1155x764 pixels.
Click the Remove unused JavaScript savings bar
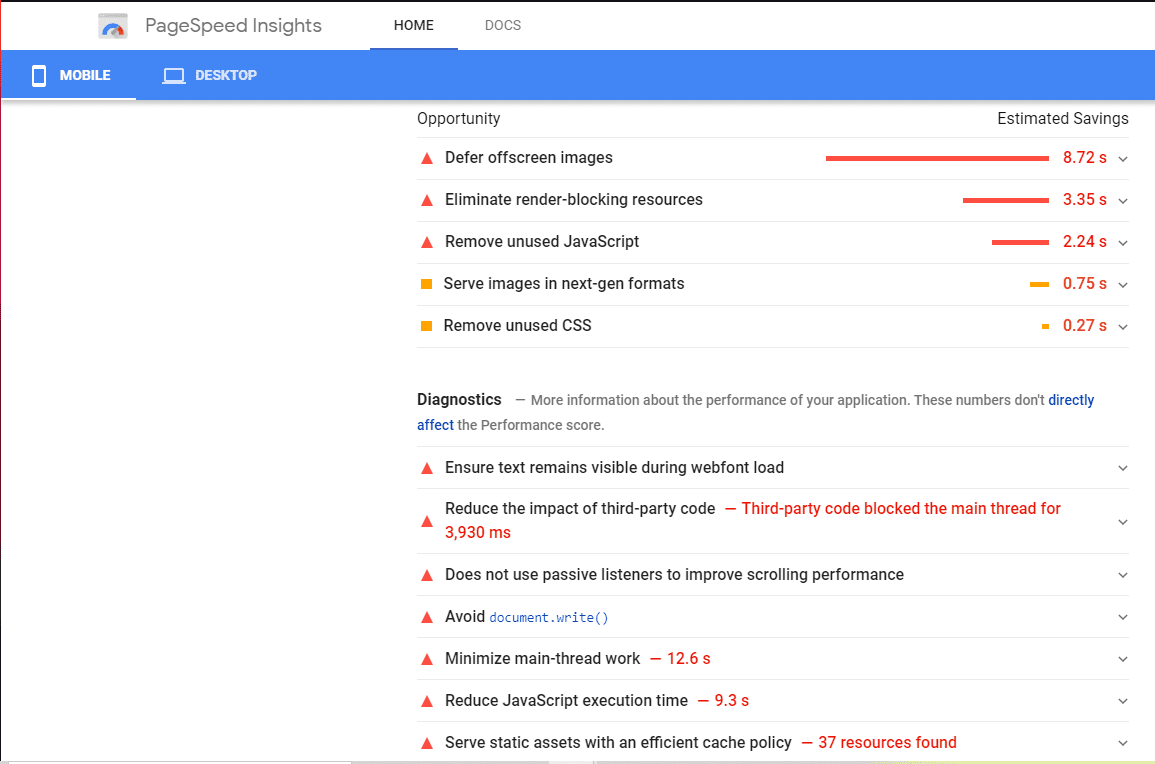1020,242
